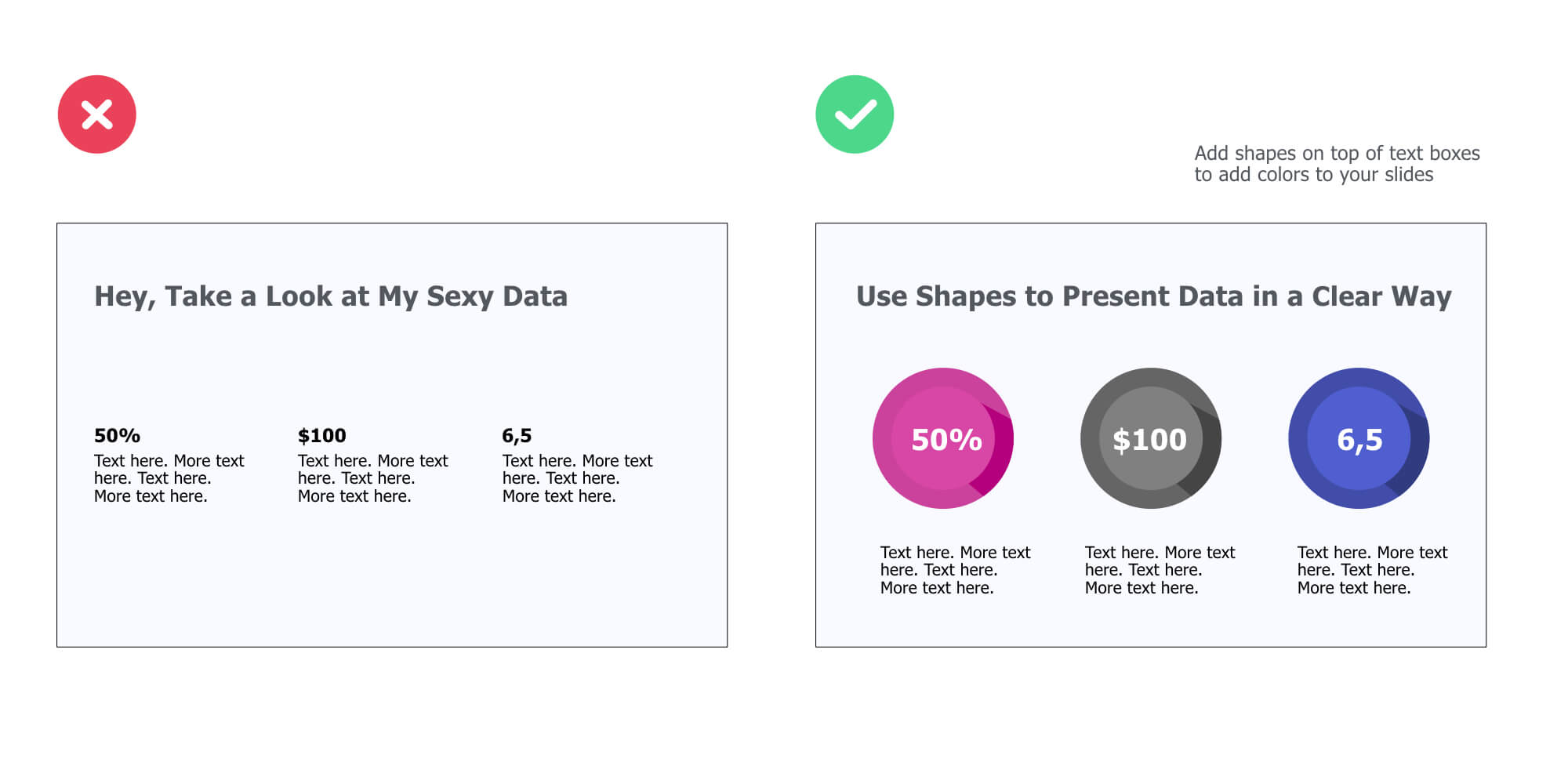
Task: Click the white 50% label inside pink circle
Action: click(946, 440)
